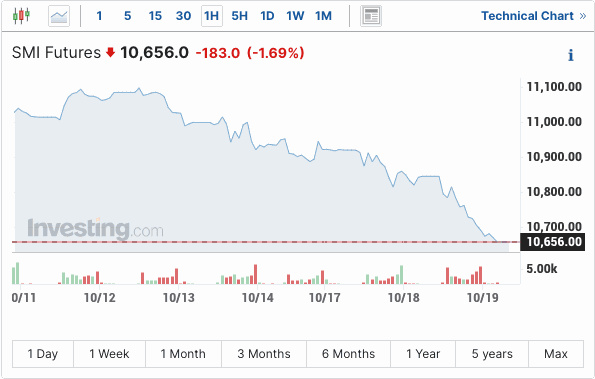Click the 10/19 date label
This screenshot has width=595, height=379.
pyautogui.click(x=482, y=297)
